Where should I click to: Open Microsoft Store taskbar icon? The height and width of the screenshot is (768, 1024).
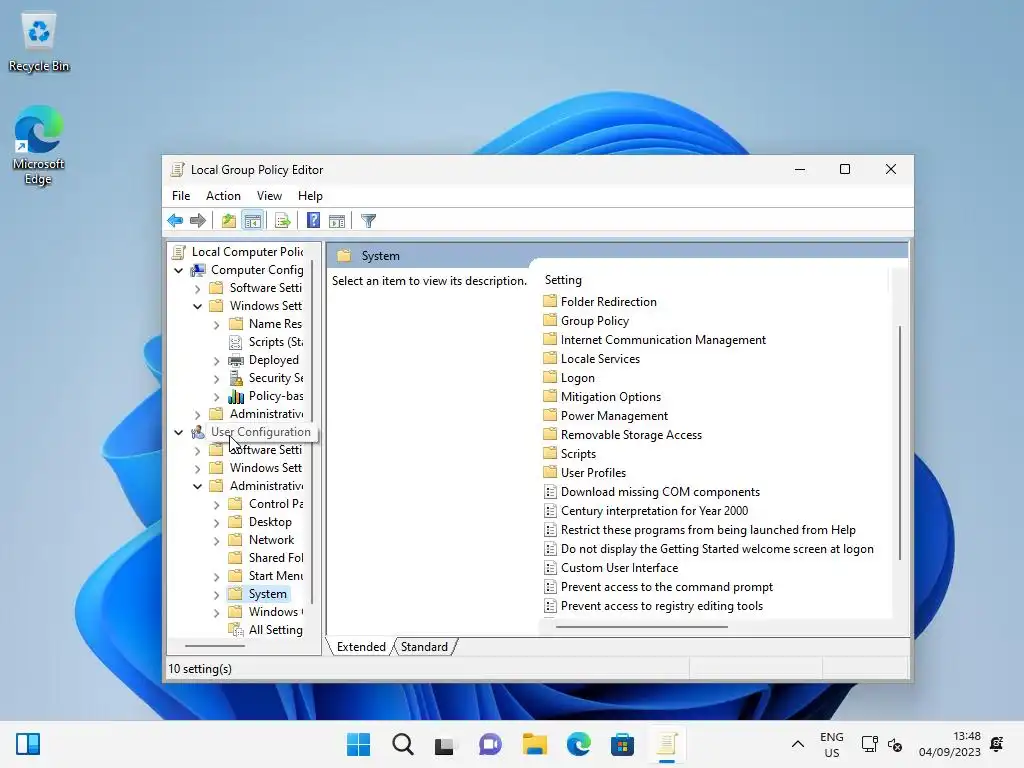[x=622, y=744]
